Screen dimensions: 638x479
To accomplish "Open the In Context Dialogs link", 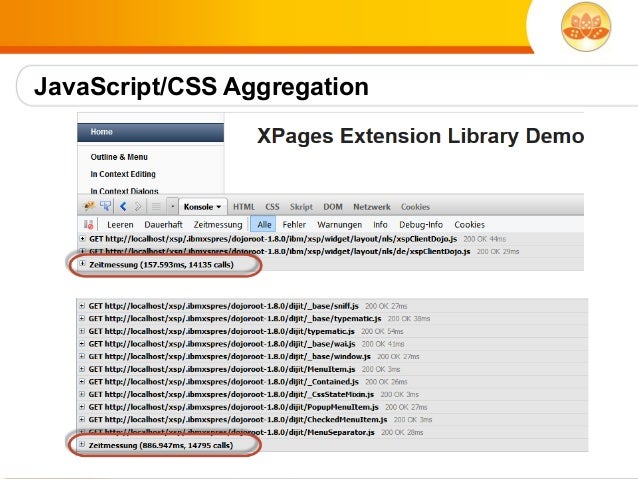I will 124,191.
